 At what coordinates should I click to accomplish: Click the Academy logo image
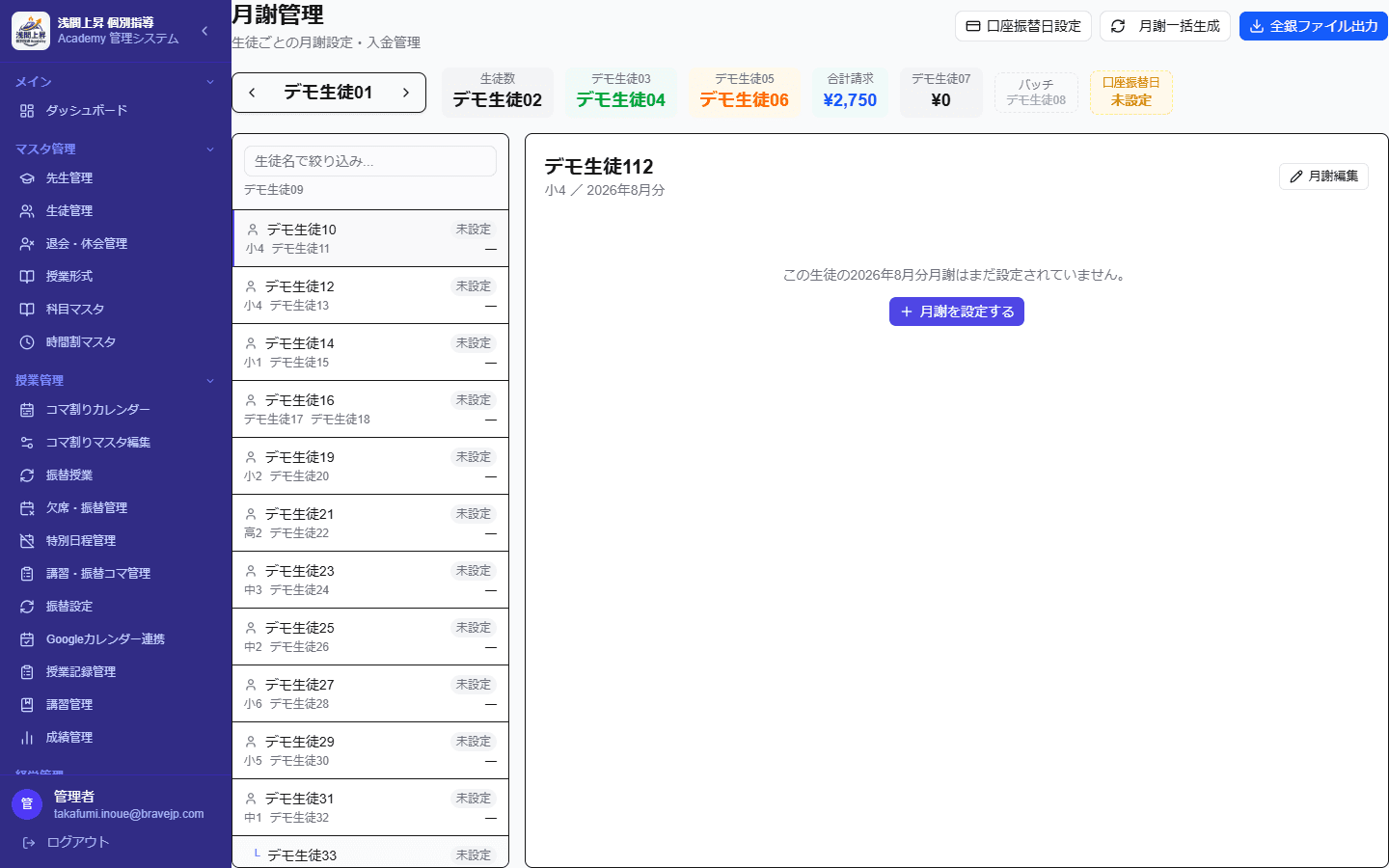[31, 31]
